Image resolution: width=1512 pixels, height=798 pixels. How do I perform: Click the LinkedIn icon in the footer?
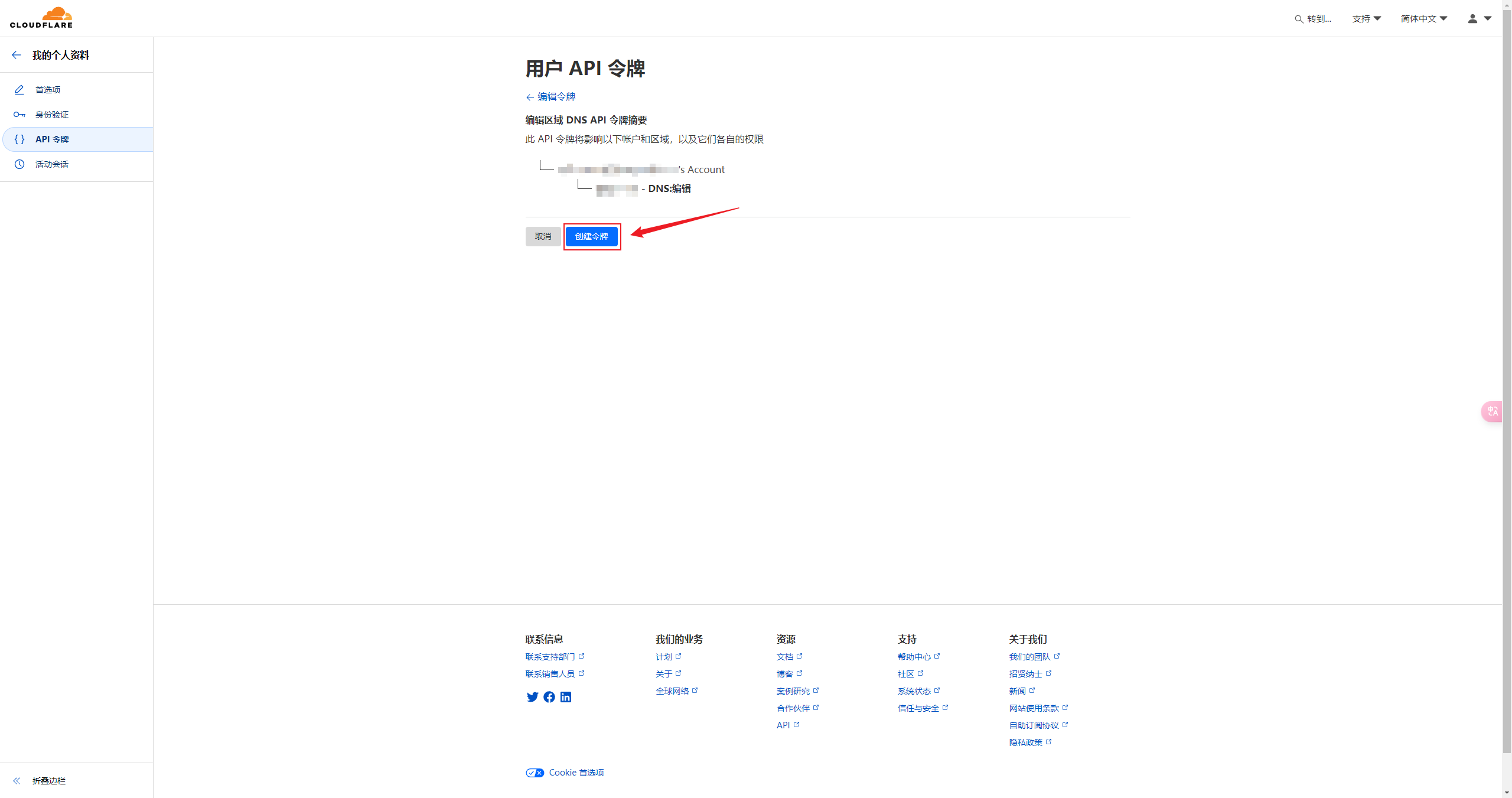(565, 697)
